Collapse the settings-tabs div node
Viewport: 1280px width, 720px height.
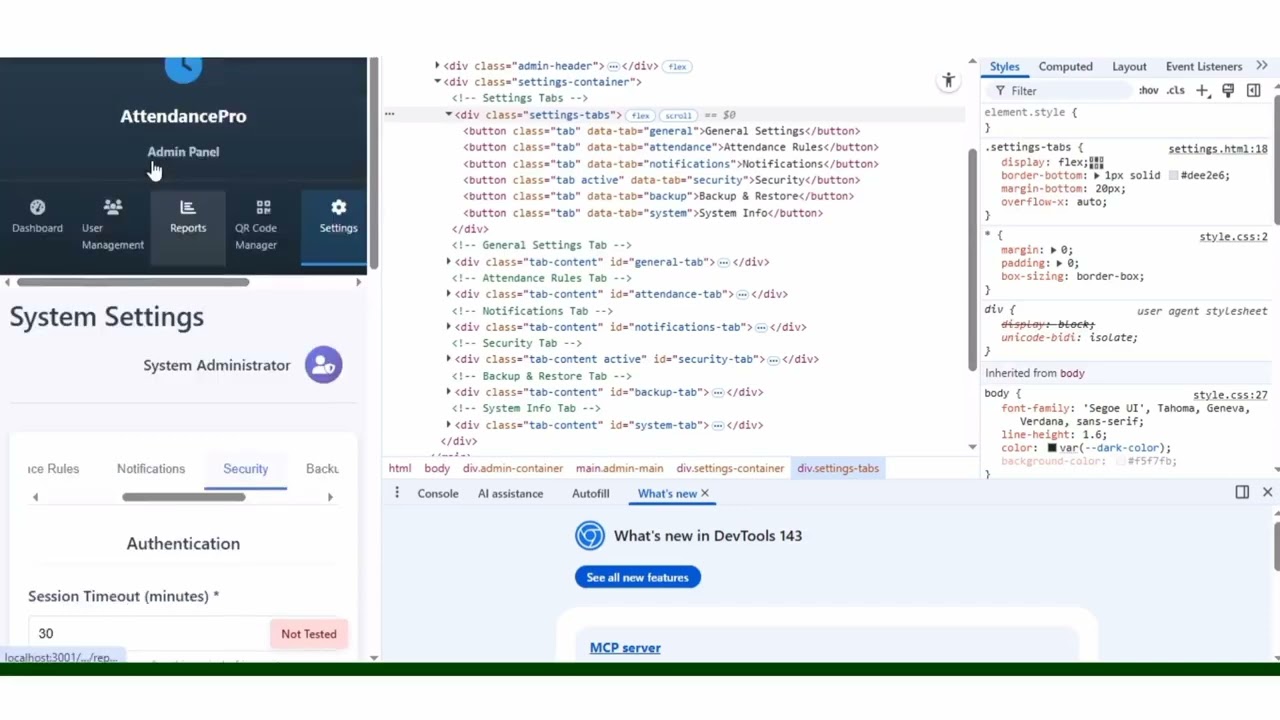pos(449,115)
